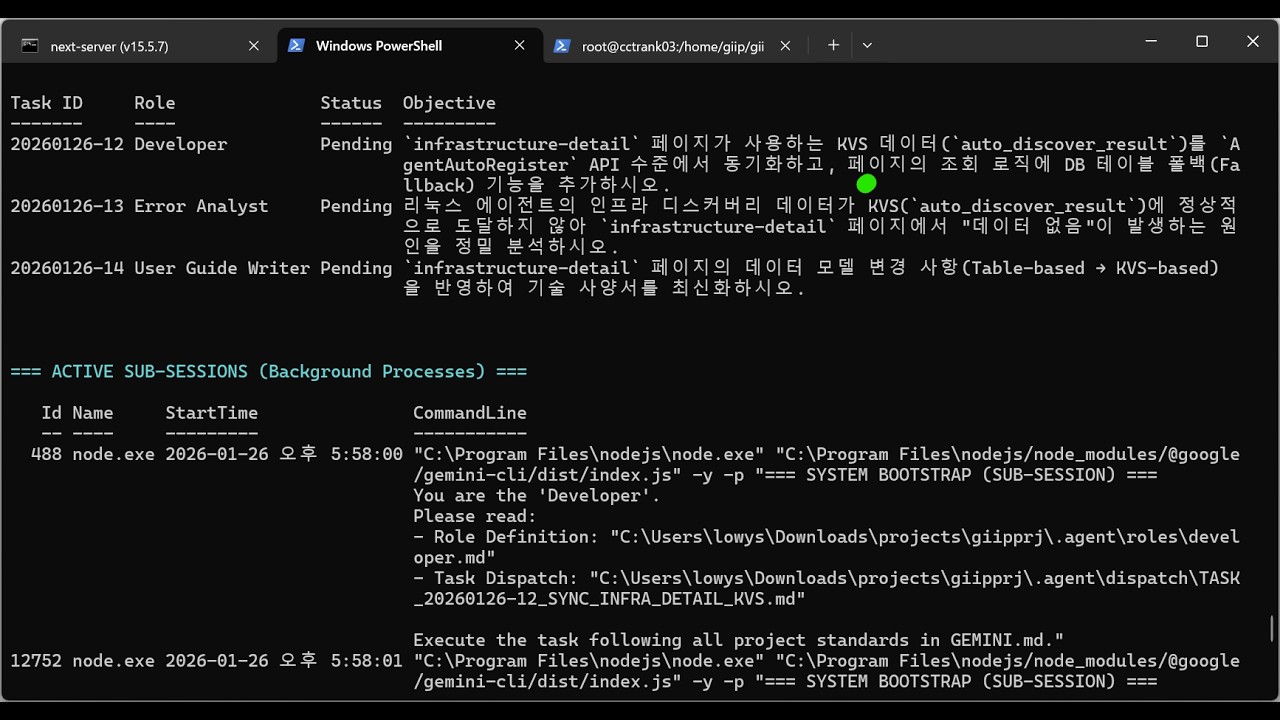Click task ID 20260126-12
The height and width of the screenshot is (720, 1280).
point(67,144)
